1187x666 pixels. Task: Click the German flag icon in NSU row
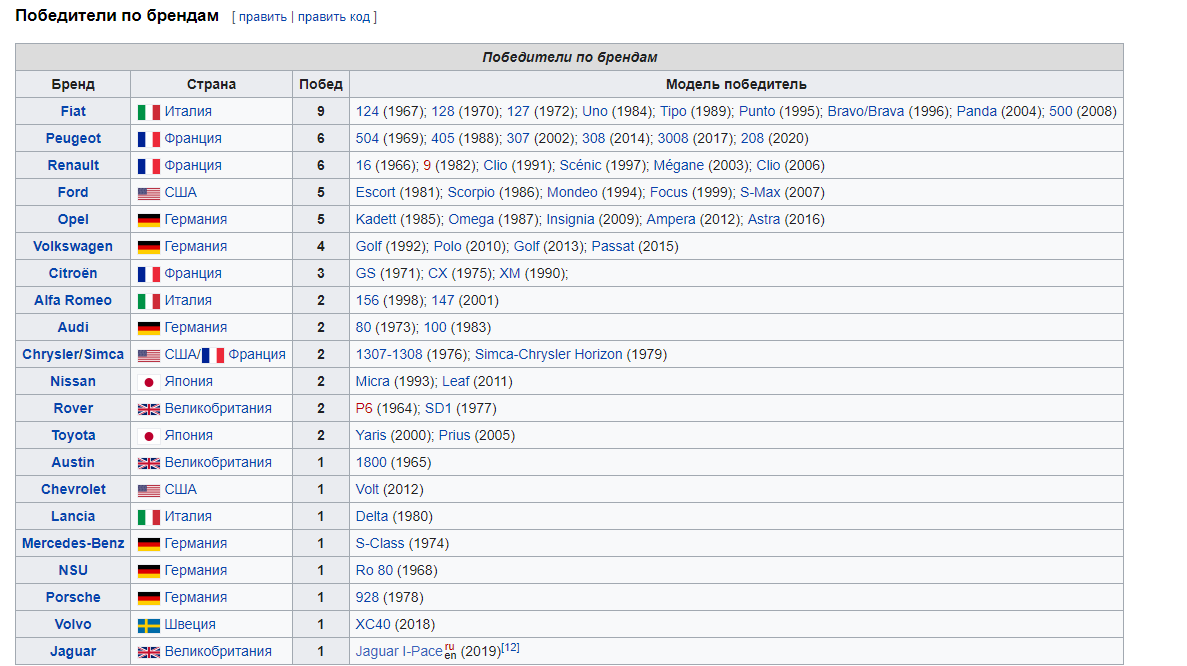coord(148,571)
